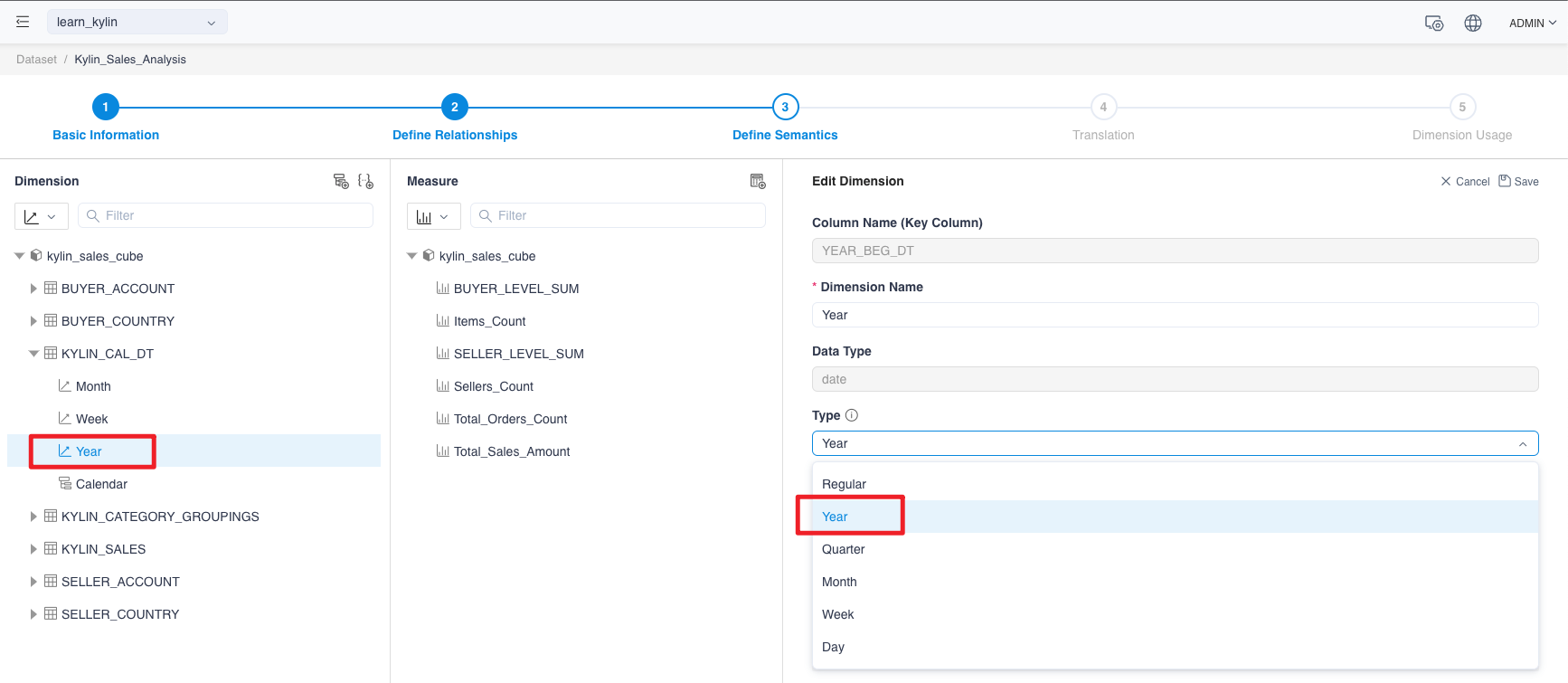Image resolution: width=1568 pixels, height=683 pixels.
Task: Click the add named set icon in Dimension panel
Action: click(365, 181)
